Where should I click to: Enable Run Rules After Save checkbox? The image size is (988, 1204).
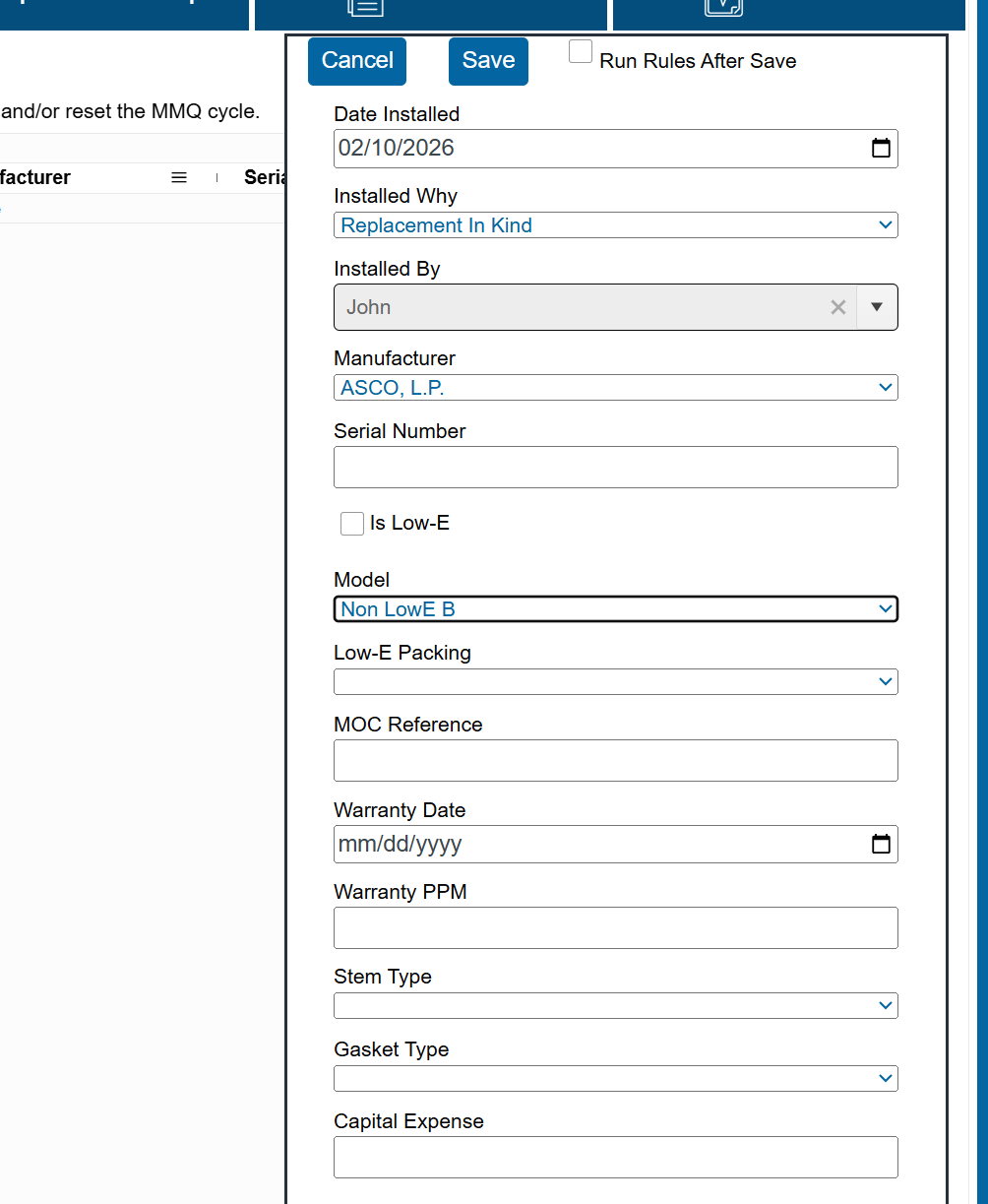point(581,52)
